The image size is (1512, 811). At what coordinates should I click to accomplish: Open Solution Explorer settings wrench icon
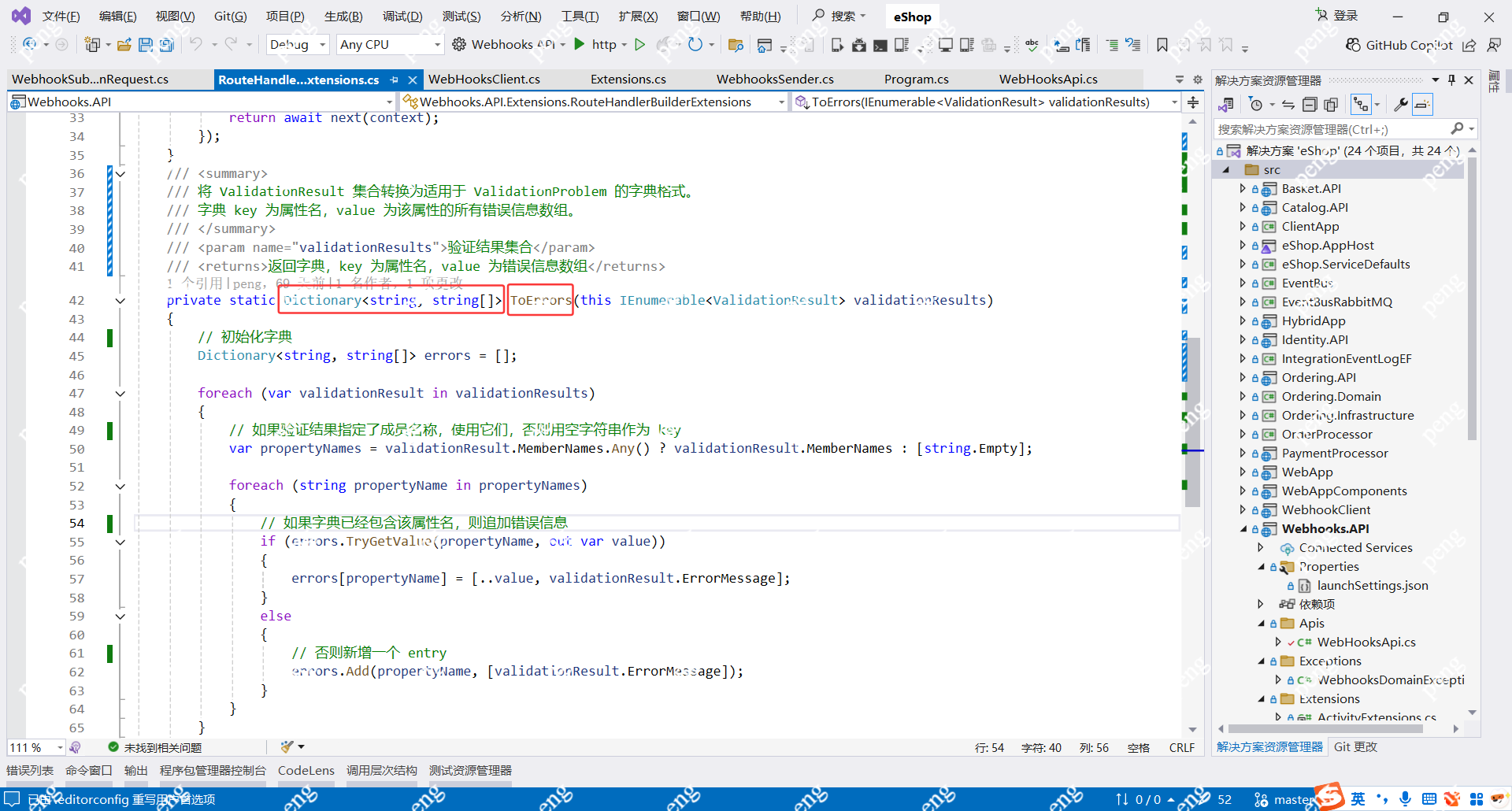pyautogui.click(x=1401, y=104)
